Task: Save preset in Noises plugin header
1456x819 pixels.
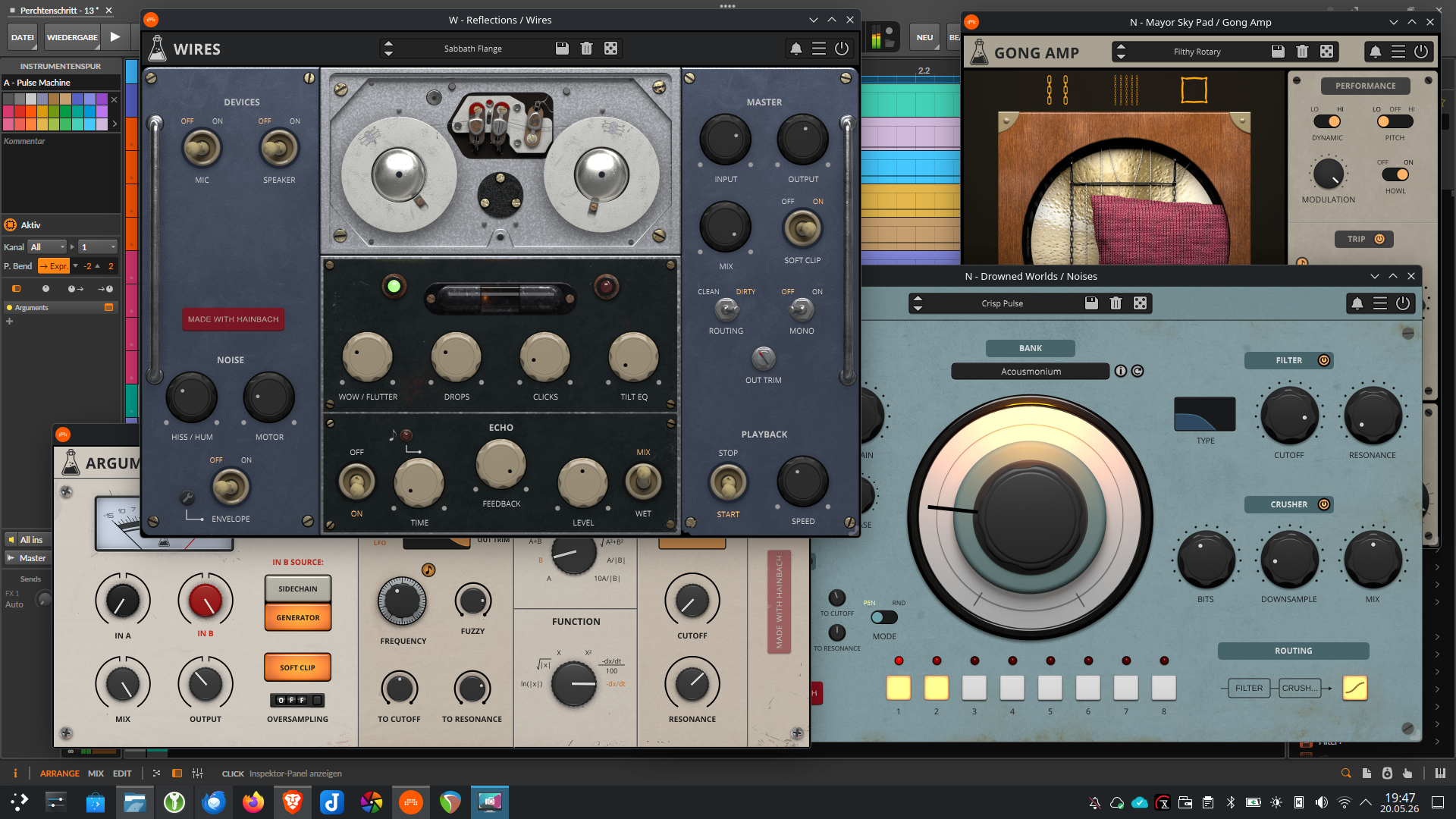Action: click(1091, 303)
